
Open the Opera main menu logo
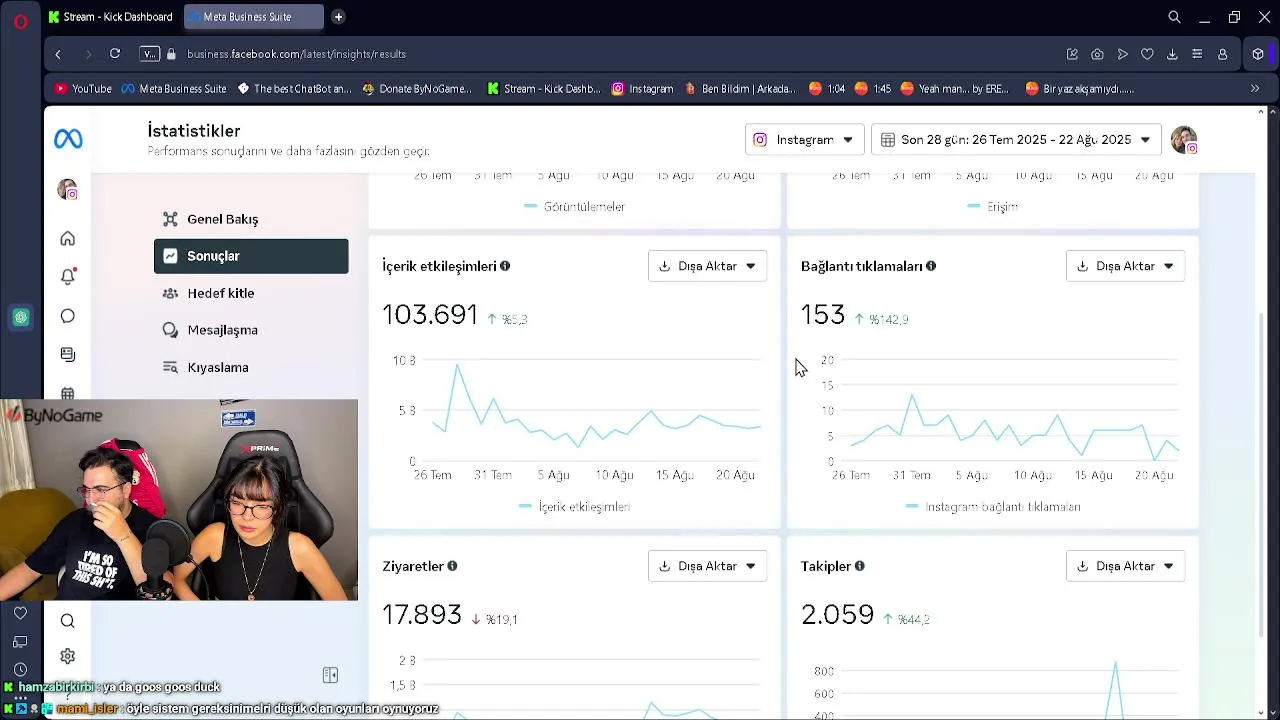[21, 20]
